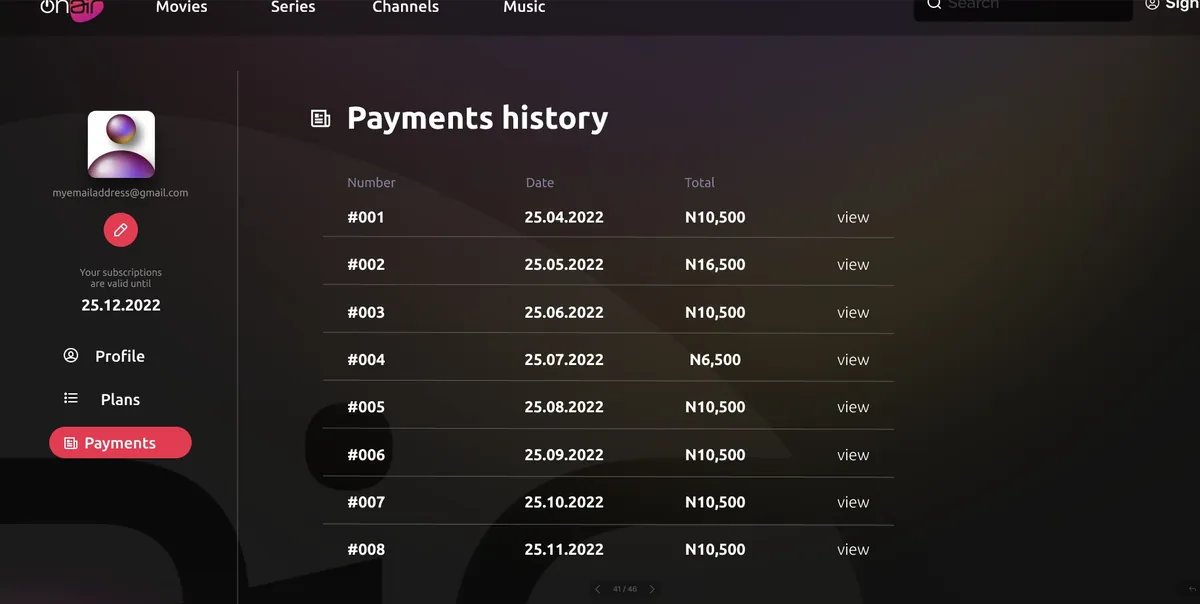Click the OnAir logo
The image size is (1200, 604).
(x=72, y=8)
